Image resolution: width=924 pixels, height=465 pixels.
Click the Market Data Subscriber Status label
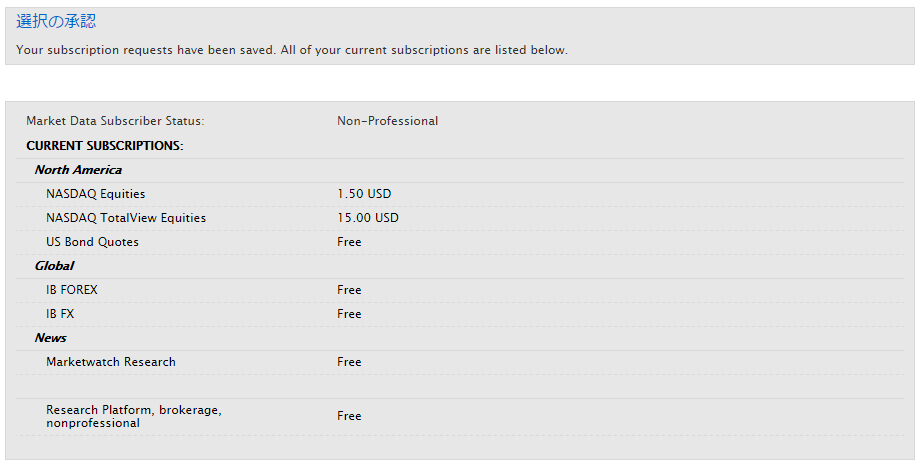[x=116, y=121]
